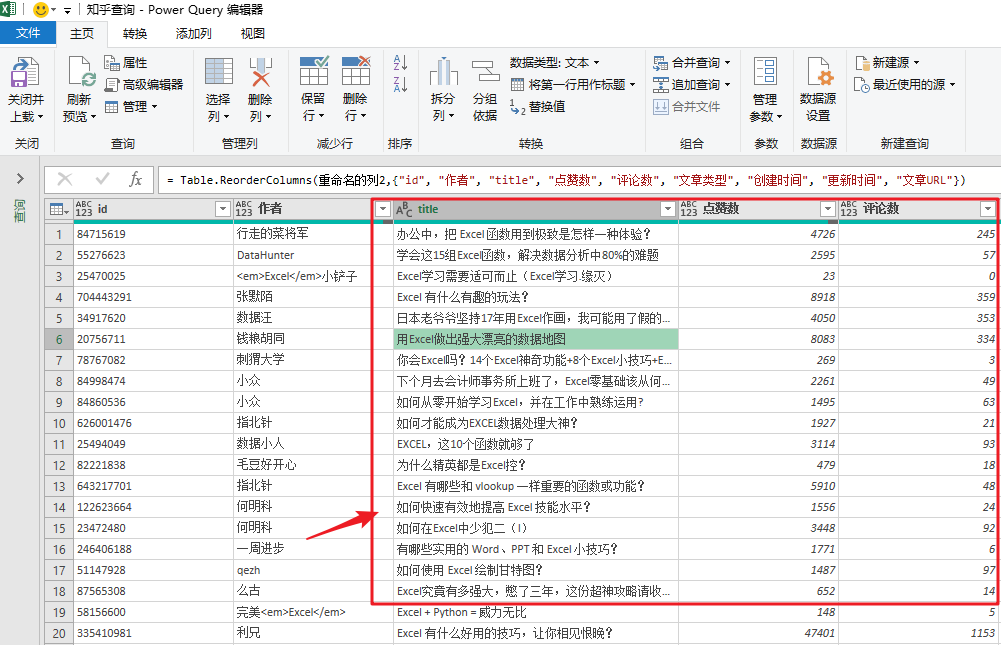This screenshot has width=1001, height=645.
Task: Click the table corner menu icon
Action: click(x=59, y=209)
